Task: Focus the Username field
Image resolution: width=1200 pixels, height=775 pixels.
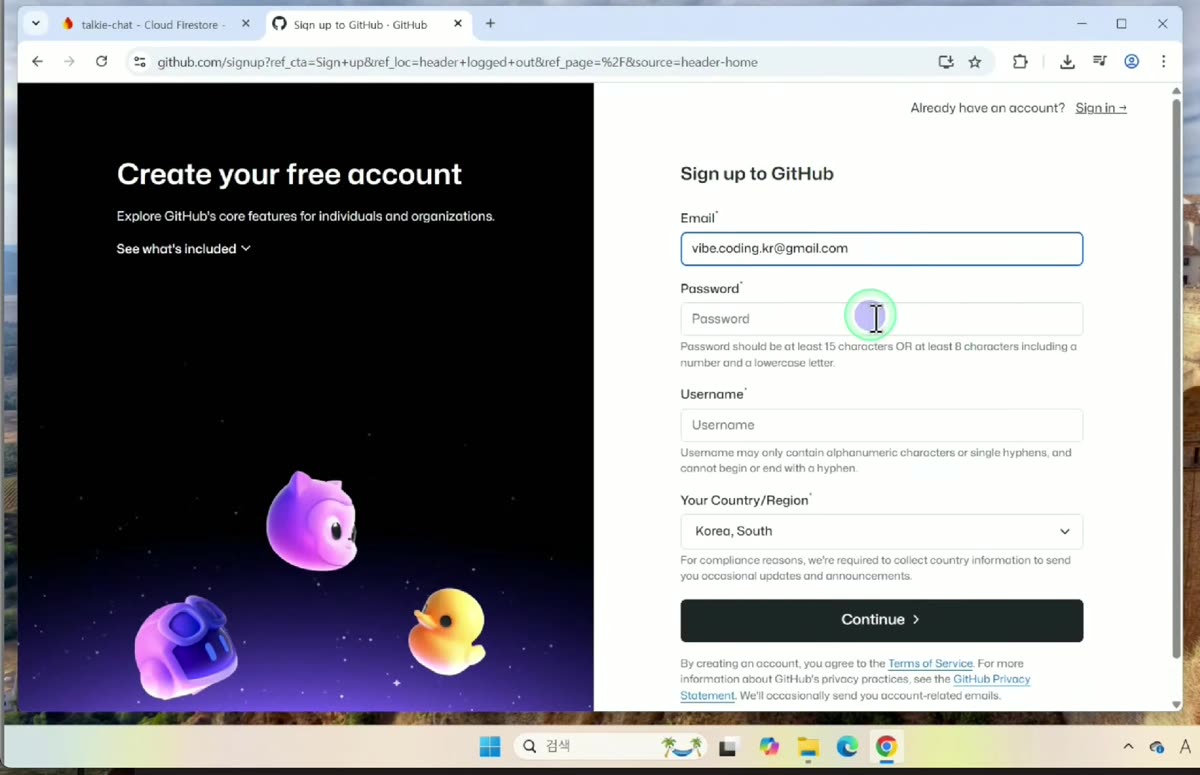Action: point(881,425)
